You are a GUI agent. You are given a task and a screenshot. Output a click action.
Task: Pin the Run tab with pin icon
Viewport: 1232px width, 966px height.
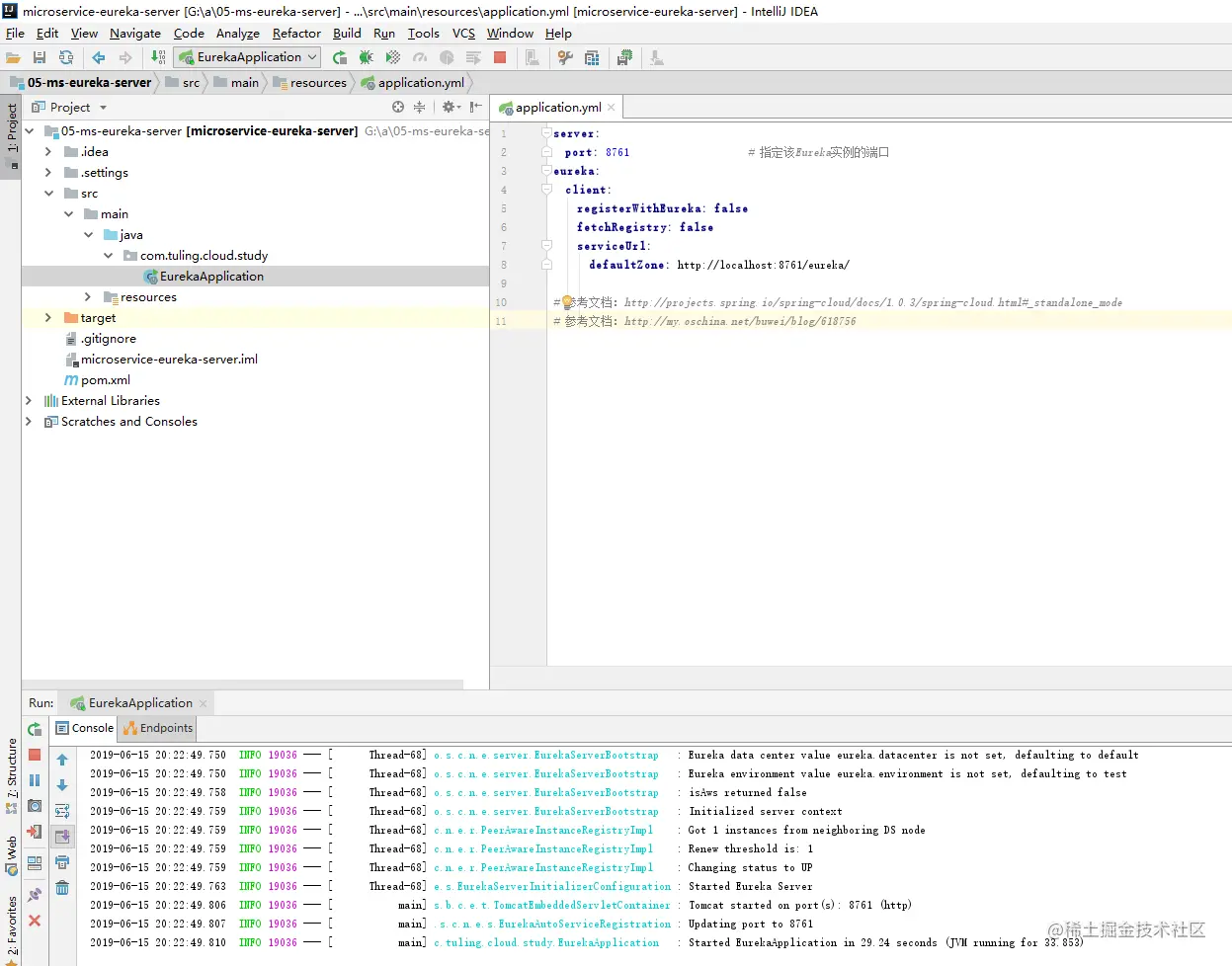(35, 894)
